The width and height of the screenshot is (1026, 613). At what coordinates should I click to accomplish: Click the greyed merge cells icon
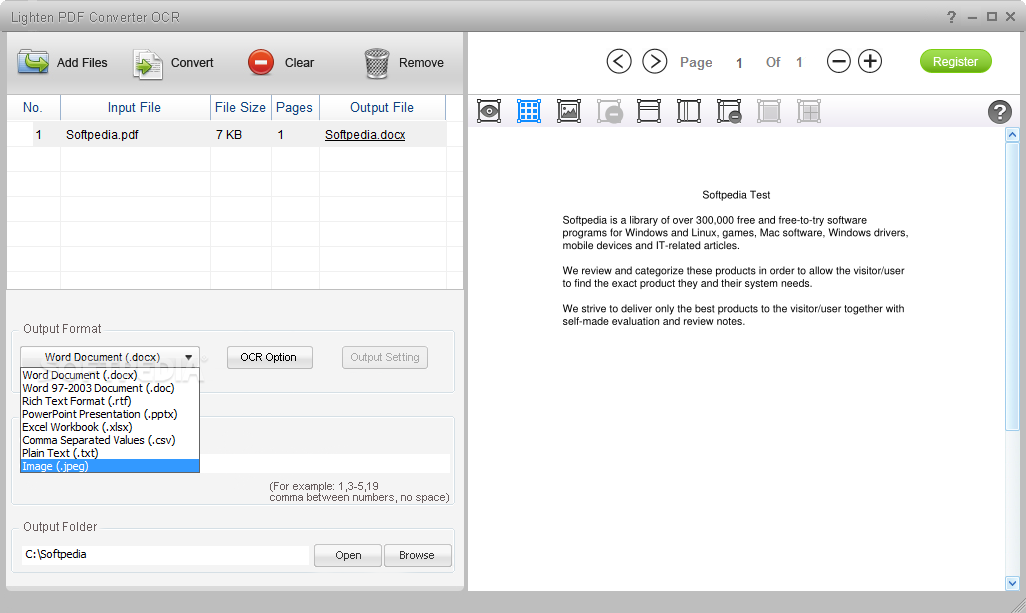(x=769, y=111)
